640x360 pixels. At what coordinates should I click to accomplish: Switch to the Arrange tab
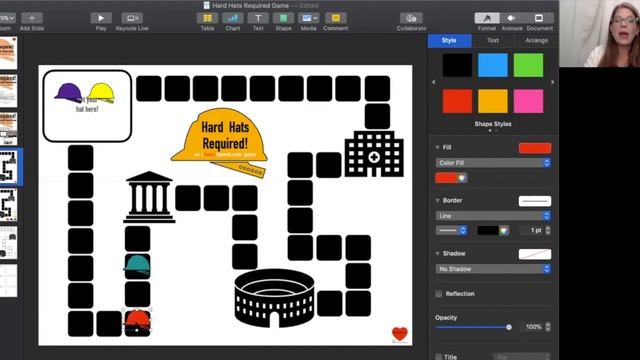click(536, 40)
